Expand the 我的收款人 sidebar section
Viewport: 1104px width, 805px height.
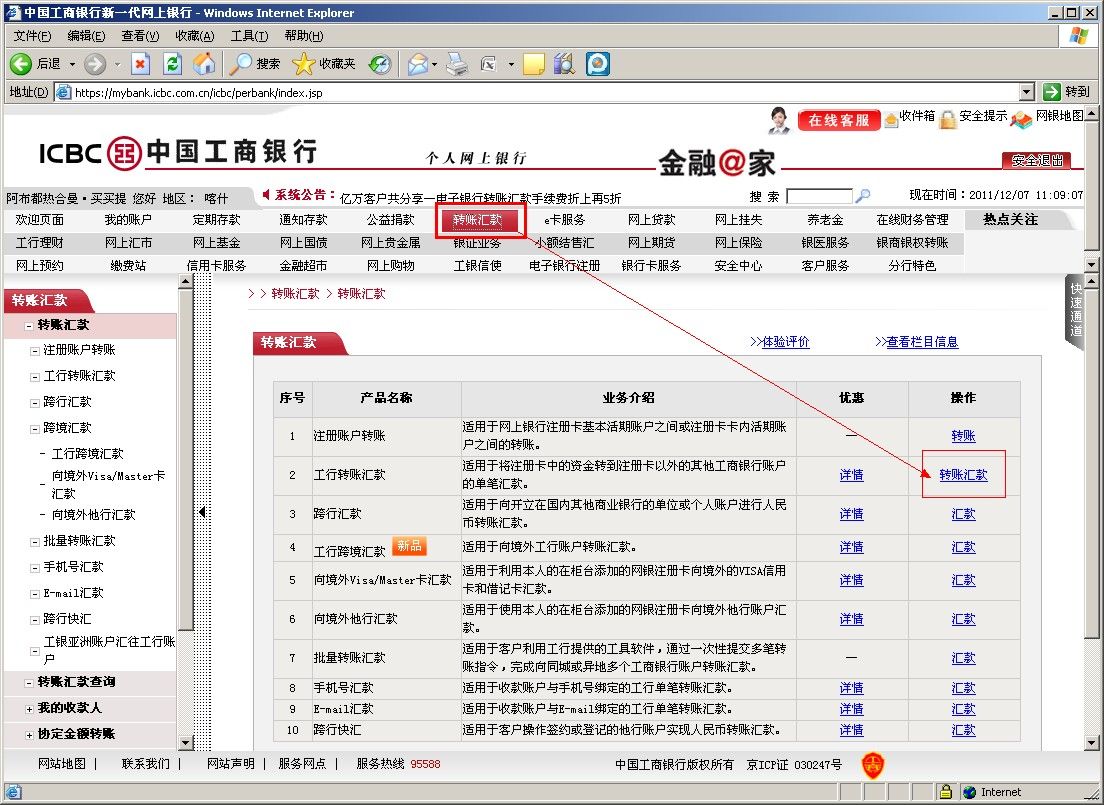pyautogui.click(x=29, y=709)
